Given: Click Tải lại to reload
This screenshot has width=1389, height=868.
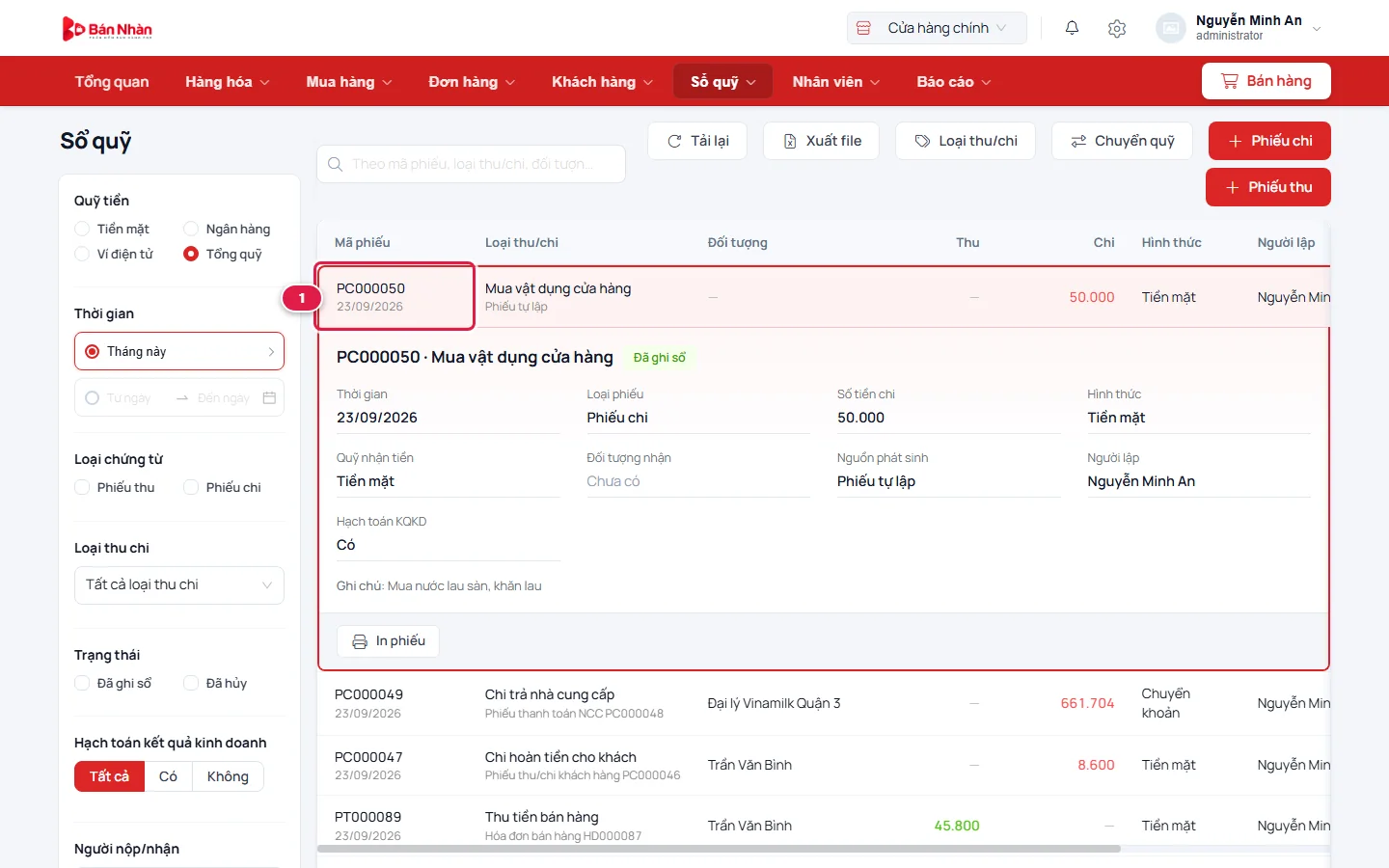Looking at the screenshot, I should click(697, 141).
